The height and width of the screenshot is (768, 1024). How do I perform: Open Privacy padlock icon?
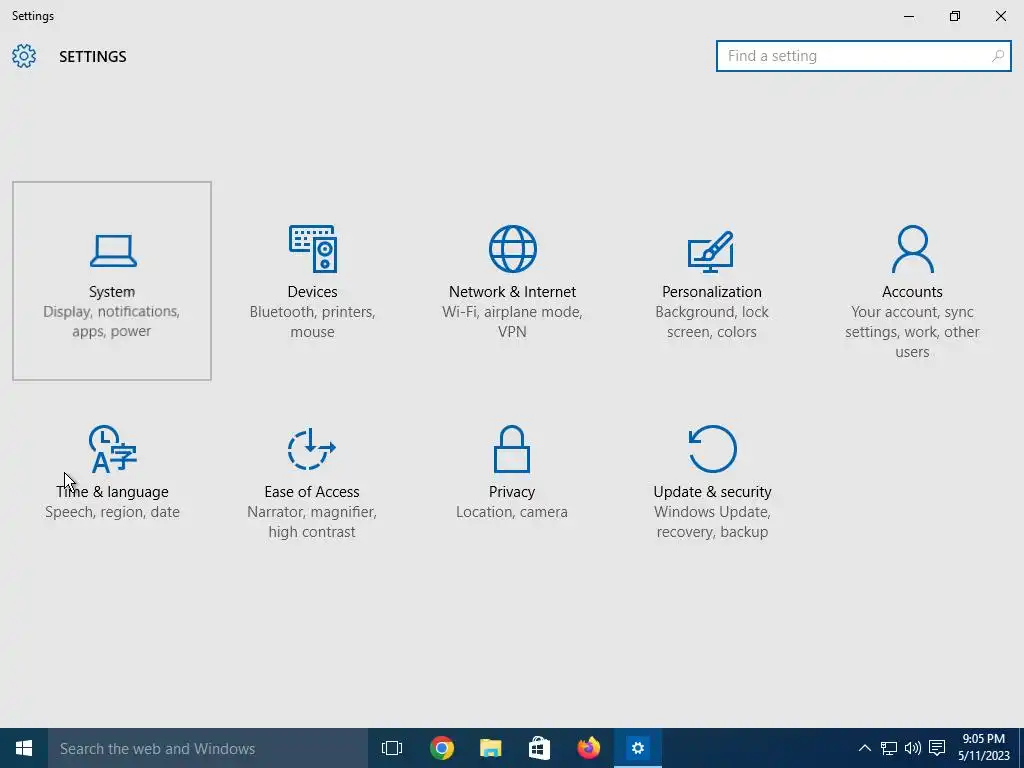512,449
